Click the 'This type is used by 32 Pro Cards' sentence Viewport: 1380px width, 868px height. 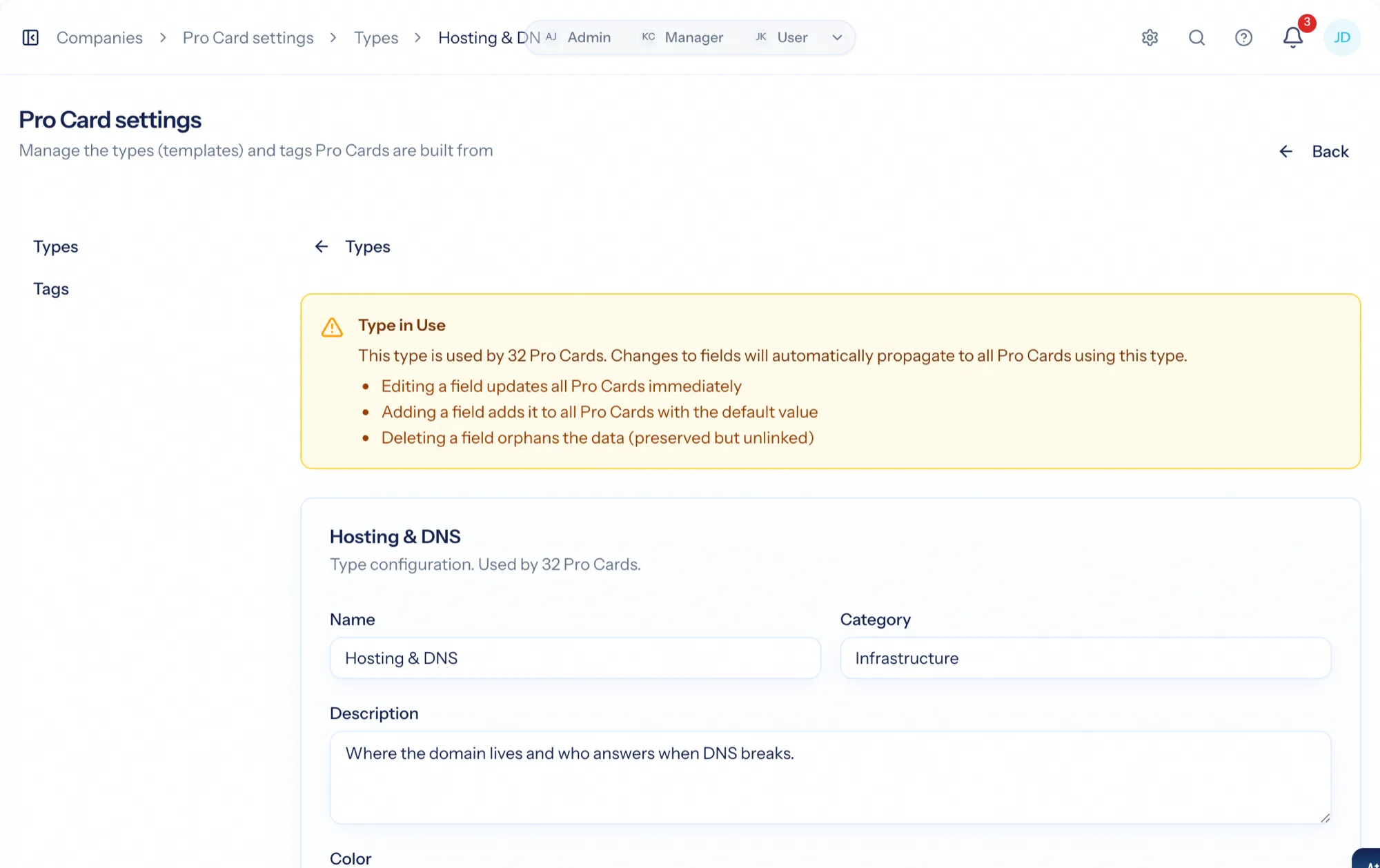[772, 355]
